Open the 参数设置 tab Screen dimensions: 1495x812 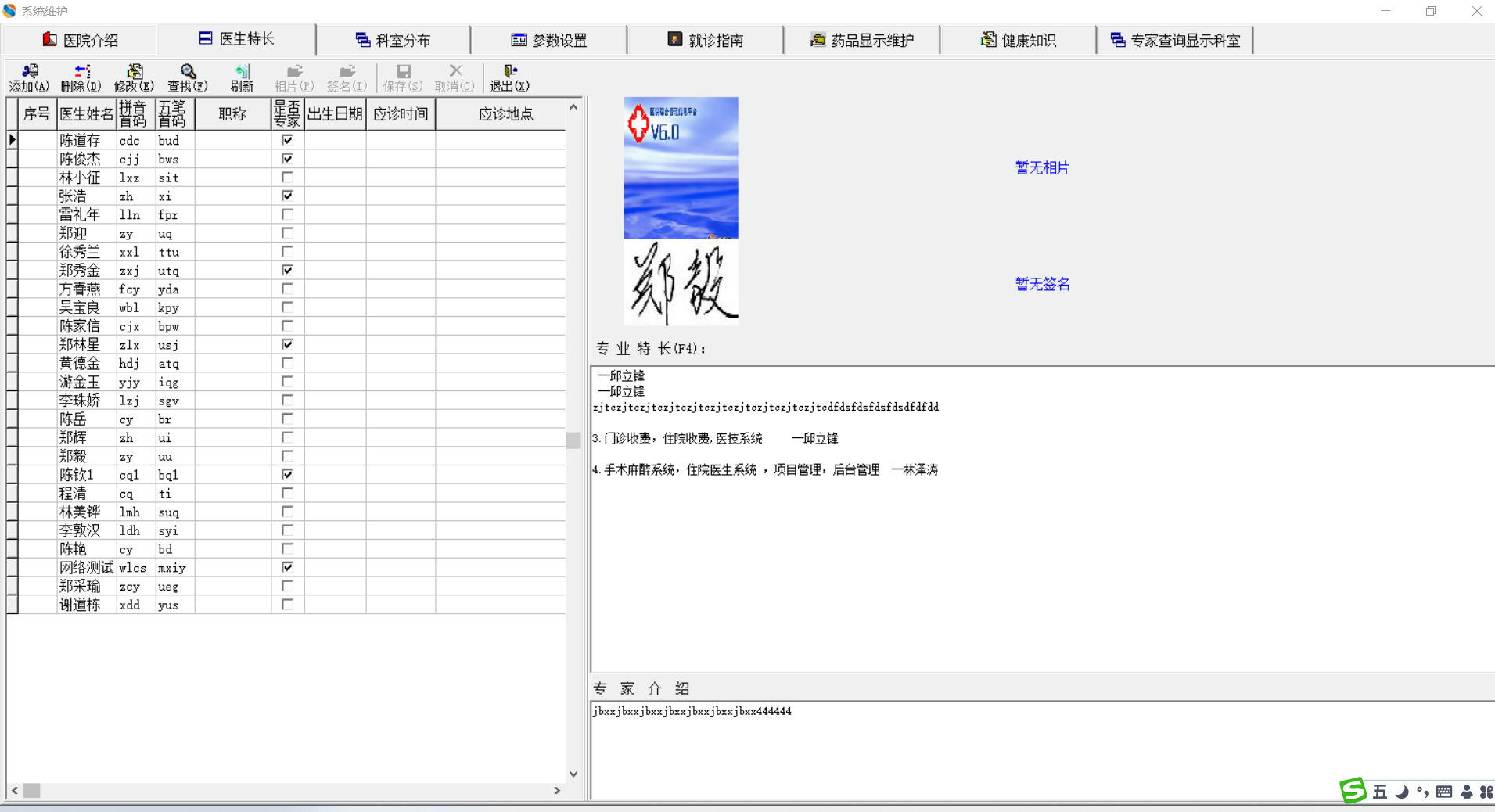pos(548,40)
